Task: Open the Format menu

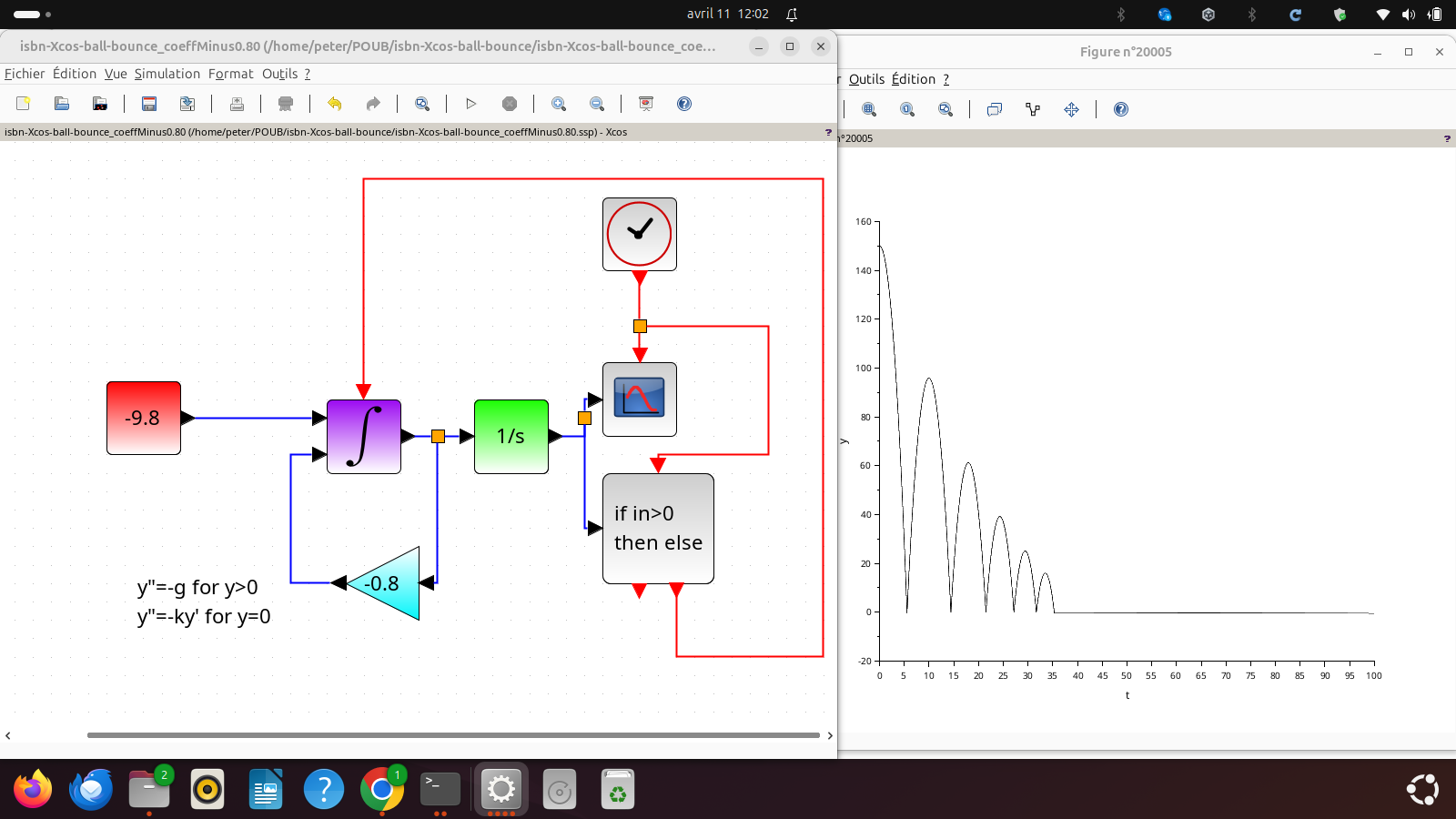Action: tap(230, 74)
